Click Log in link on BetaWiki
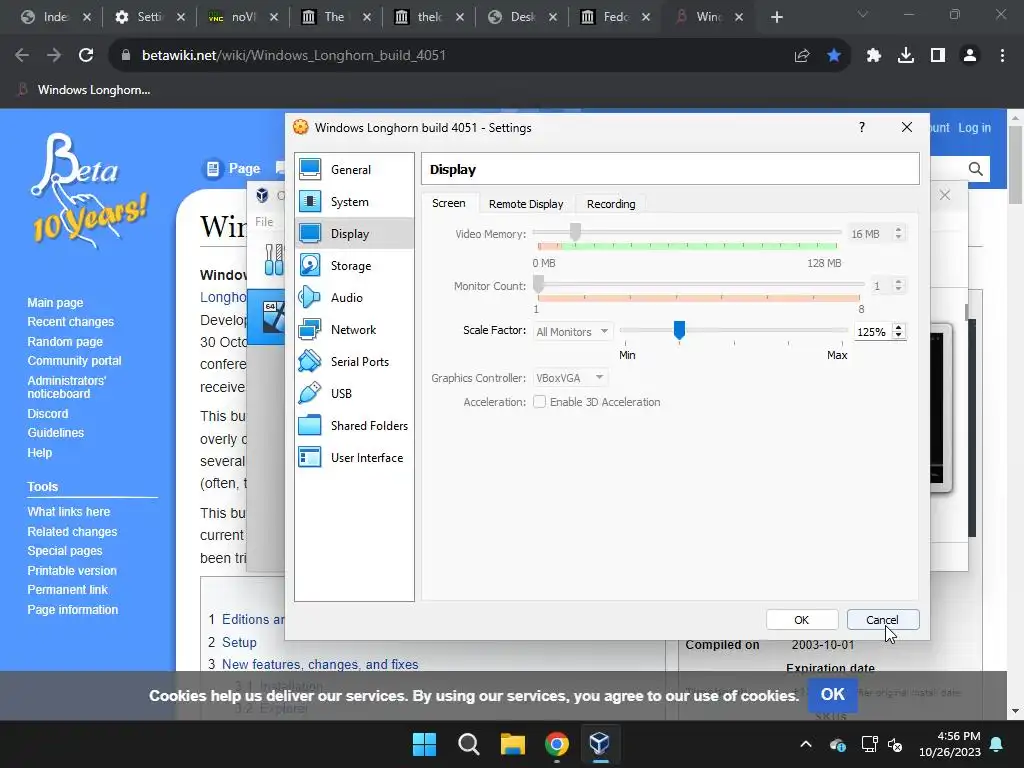The image size is (1024, 768). 974,127
